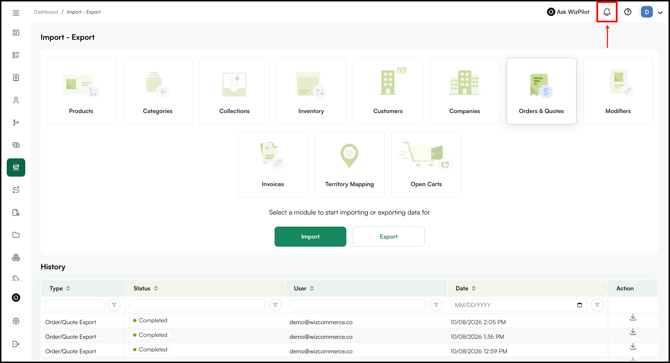Open the stacked cubes icon in sidebar
This screenshot has width=670, height=363.
[x=16, y=258]
